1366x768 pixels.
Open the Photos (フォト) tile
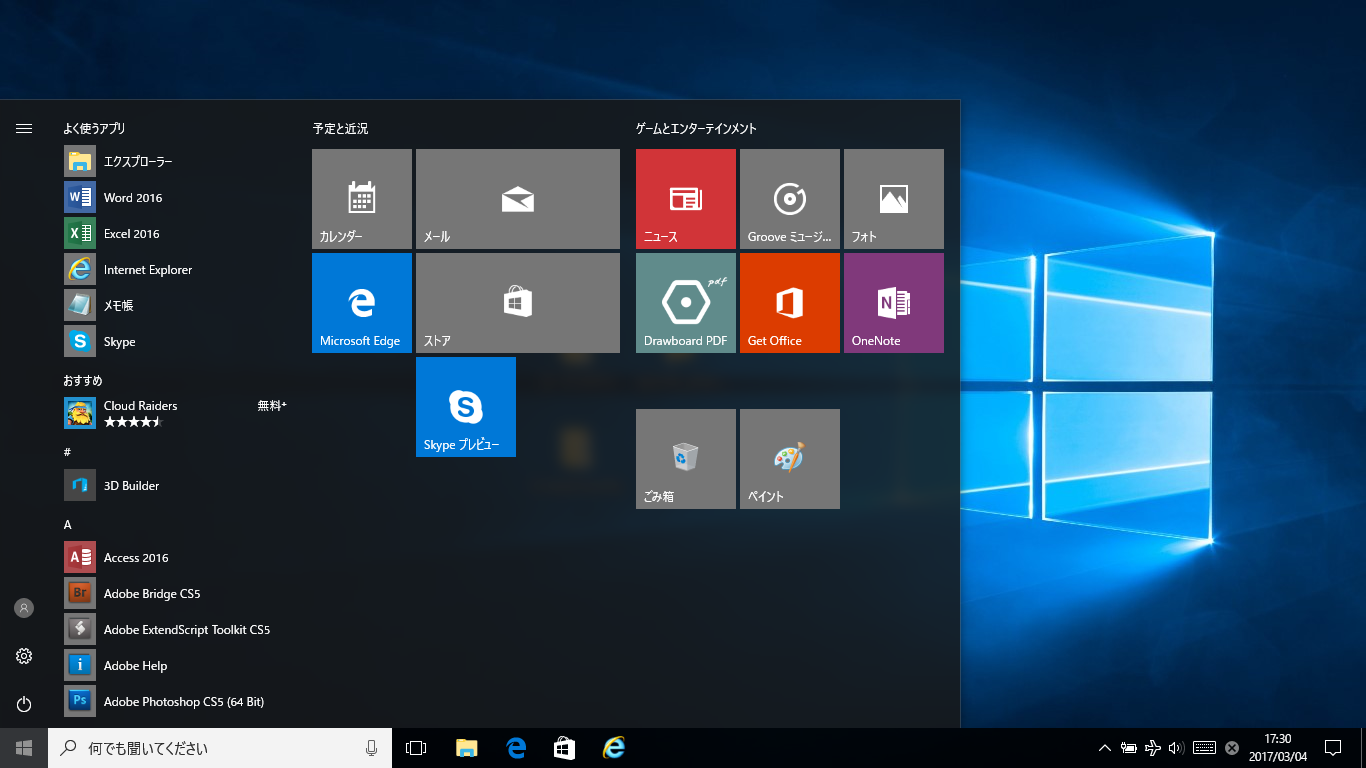point(894,199)
